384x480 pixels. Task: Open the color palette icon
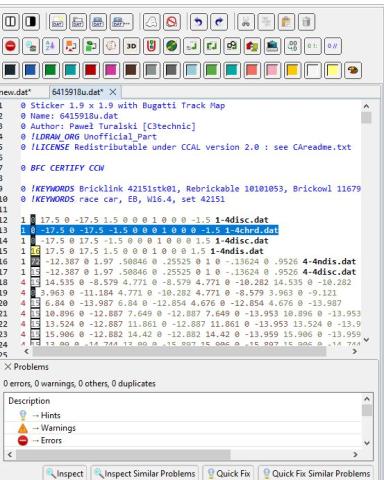click(x=353, y=70)
